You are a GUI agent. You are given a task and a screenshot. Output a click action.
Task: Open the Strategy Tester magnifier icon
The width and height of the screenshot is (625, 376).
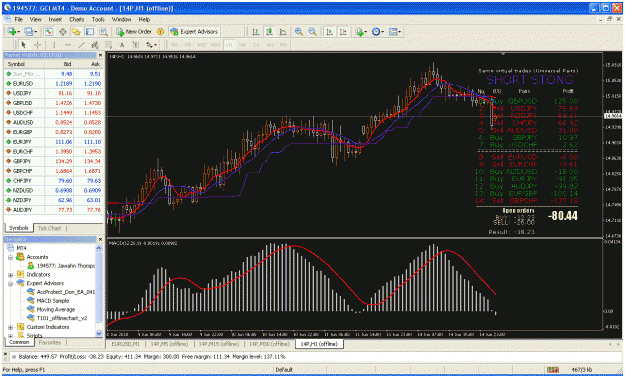(x=103, y=31)
